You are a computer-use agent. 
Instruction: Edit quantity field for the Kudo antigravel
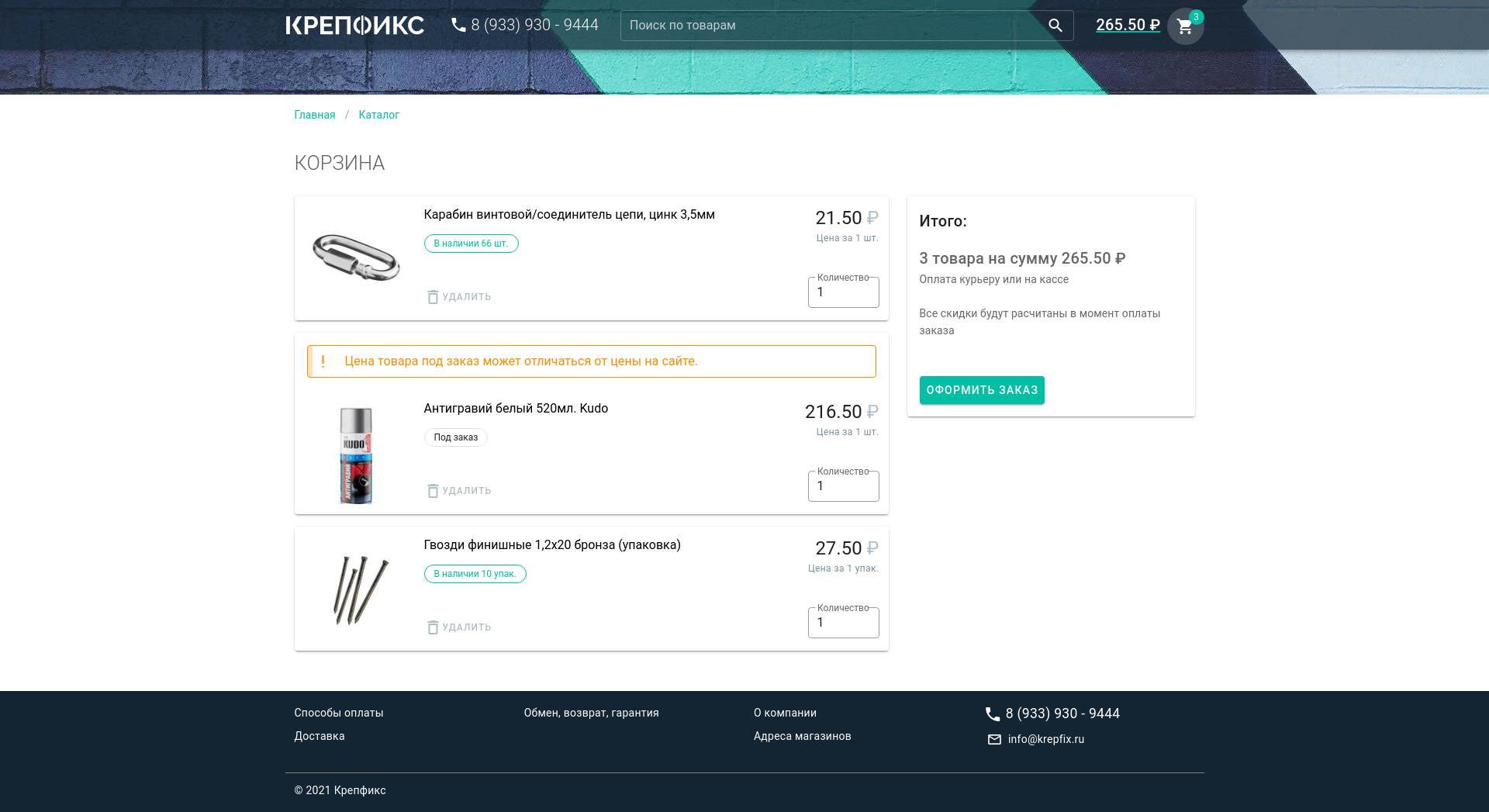pyautogui.click(x=843, y=487)
